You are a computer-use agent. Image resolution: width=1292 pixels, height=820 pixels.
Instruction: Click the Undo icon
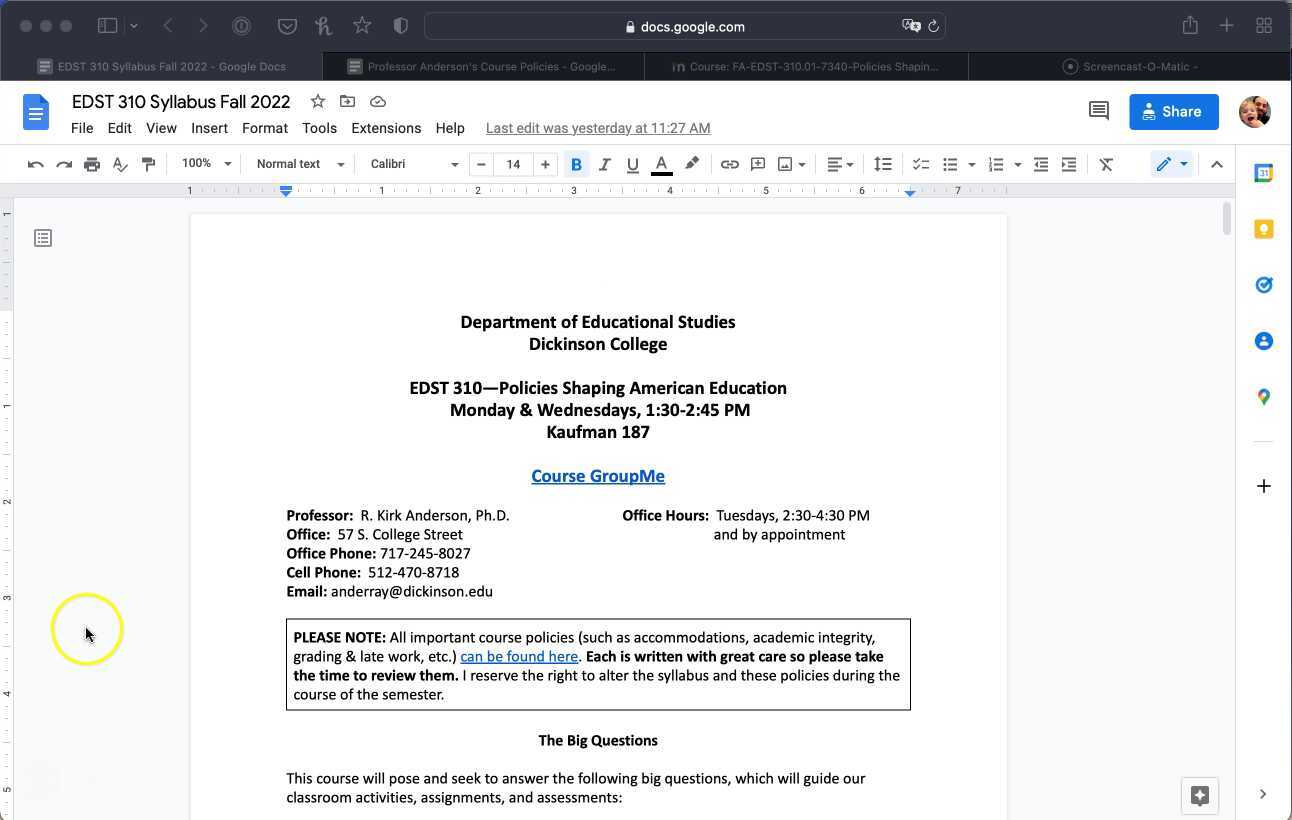pyautogui.click(x=36, y=163)
